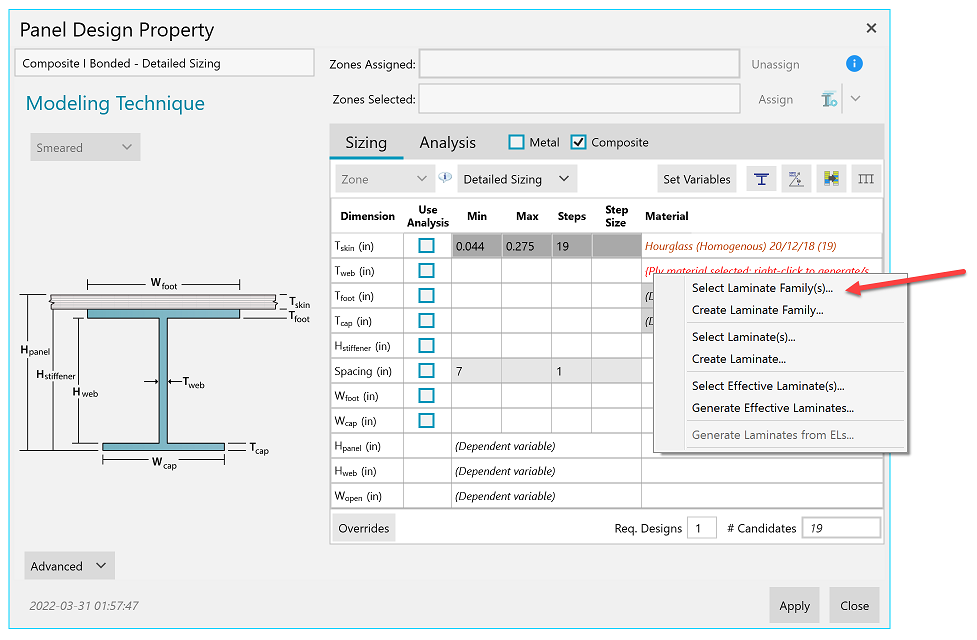The height and width of the screenshot is (640, 977).
Task: Click the Composite I Bonded name field
Action: [x=164, y=63]
